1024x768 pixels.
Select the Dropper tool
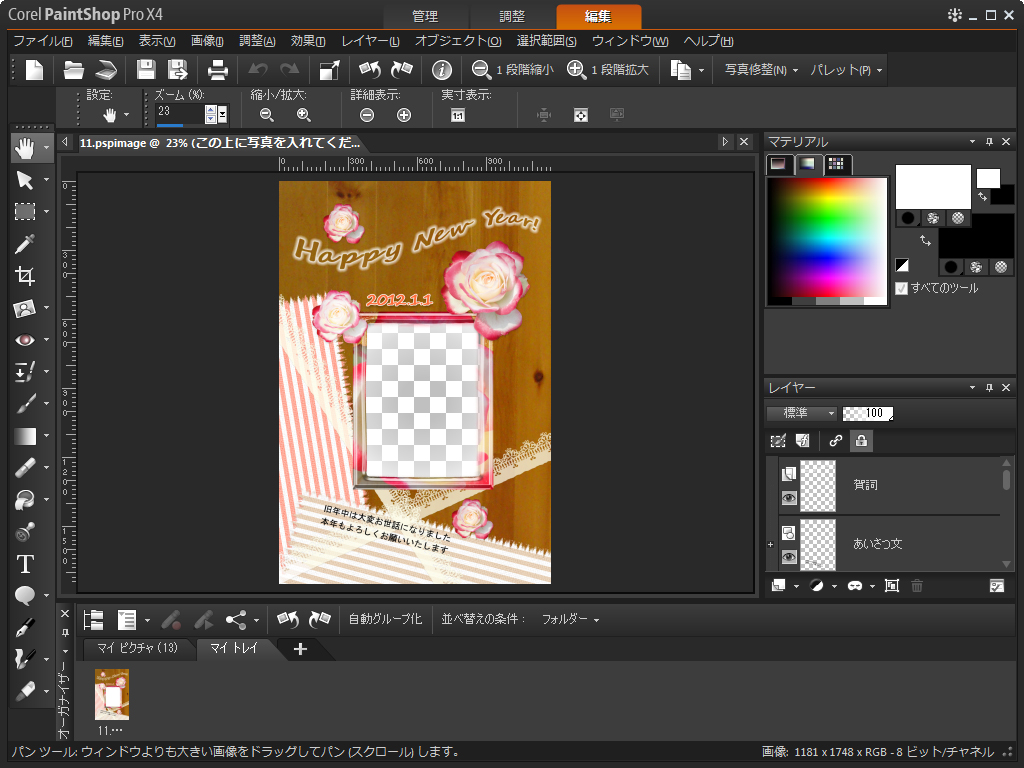point(25,243)
